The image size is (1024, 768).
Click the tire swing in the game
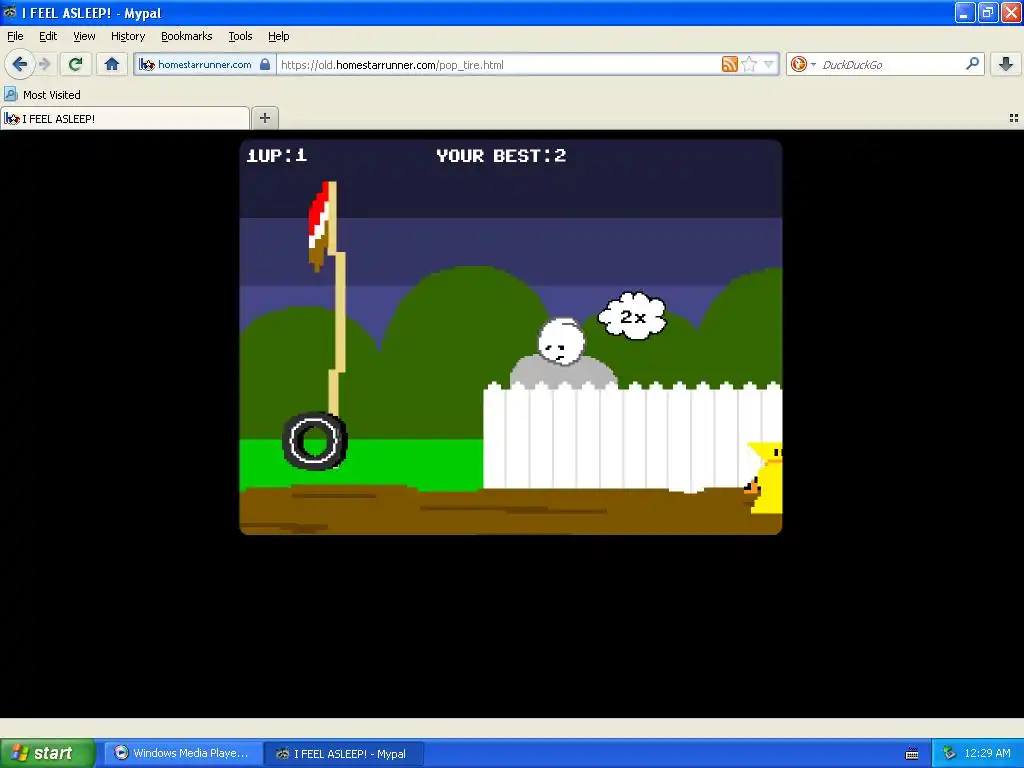point(315,441)
